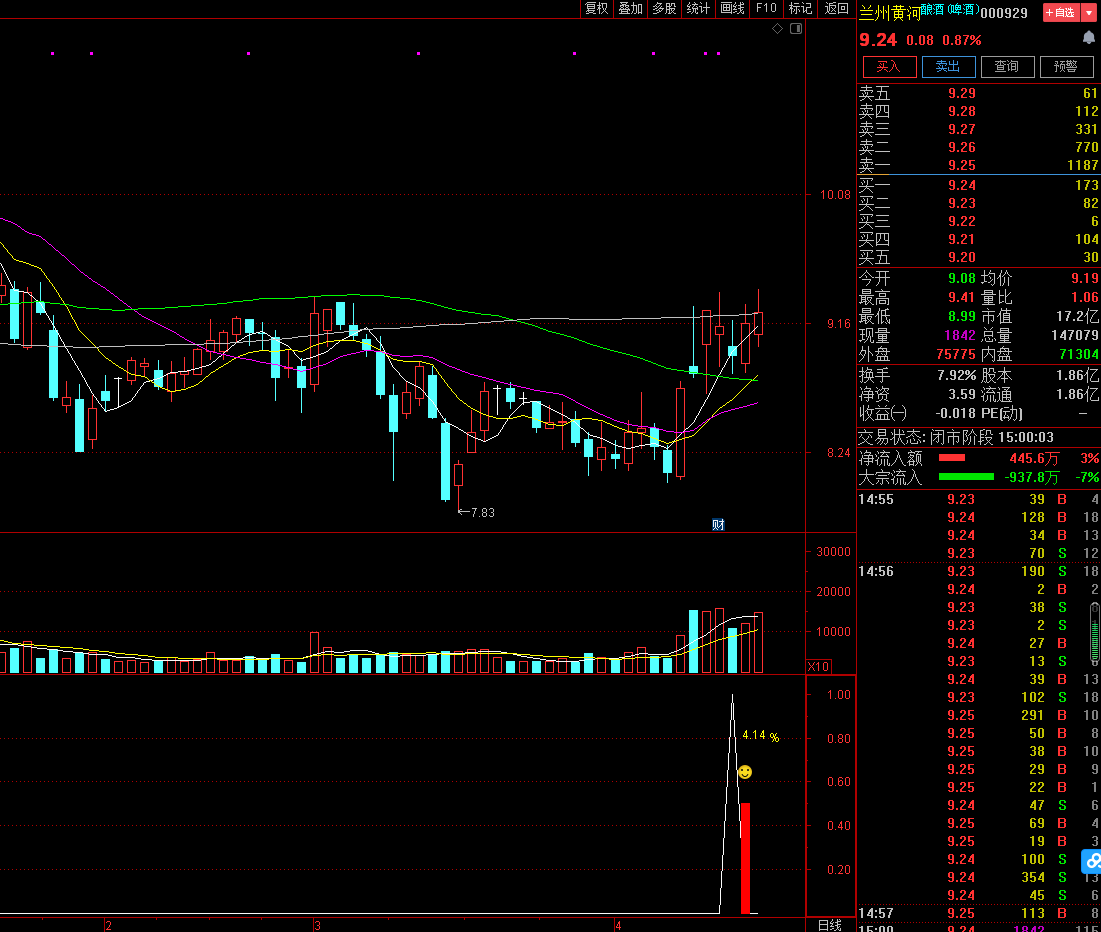The image size is (1101, 932).
Task: Click the 量比 value 1.06
Action: tap(1085, 298)
